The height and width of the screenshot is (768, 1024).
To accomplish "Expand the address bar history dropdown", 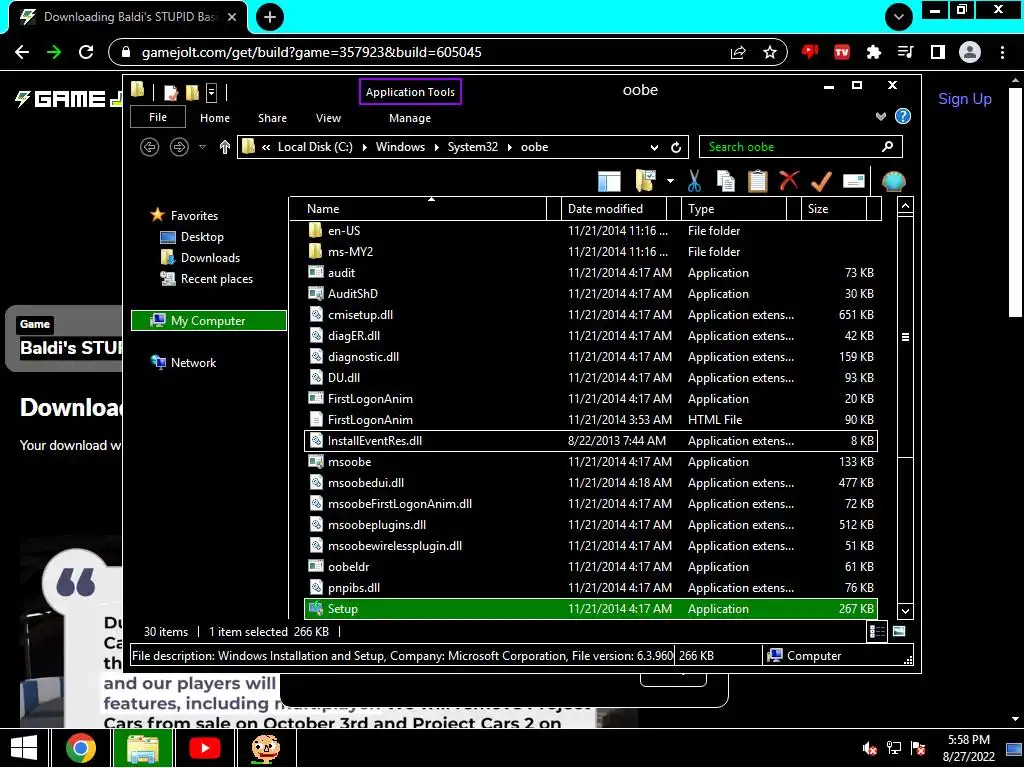I will pos(654,148).
